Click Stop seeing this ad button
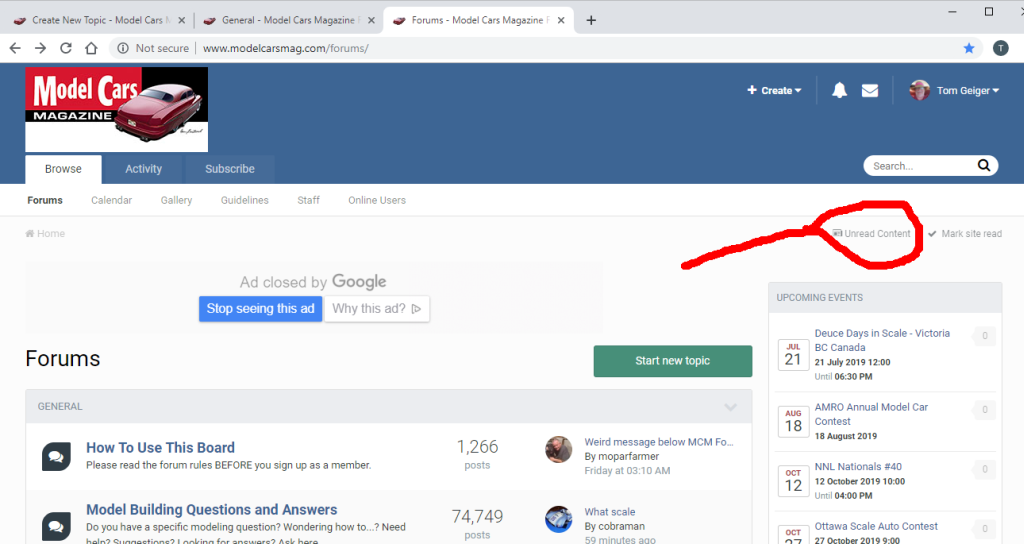1024x544 pixels. coord(260,309)
